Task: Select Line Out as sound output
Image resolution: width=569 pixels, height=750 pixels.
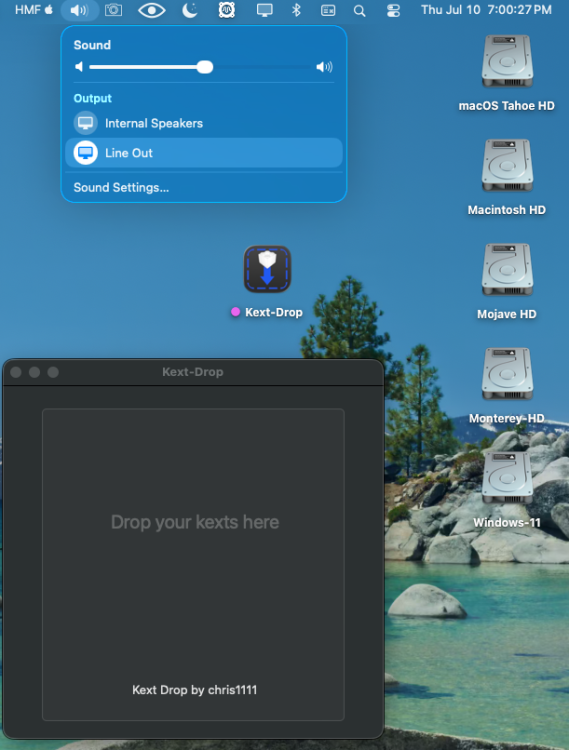Action: pos(204,153)
